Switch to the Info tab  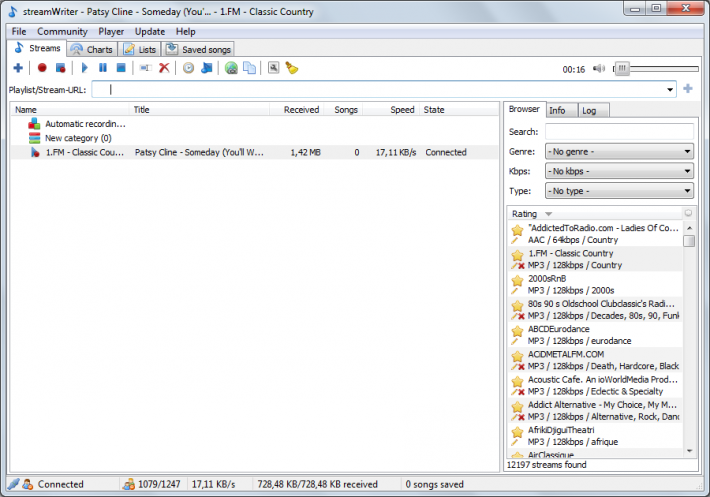tap(562, 110)
